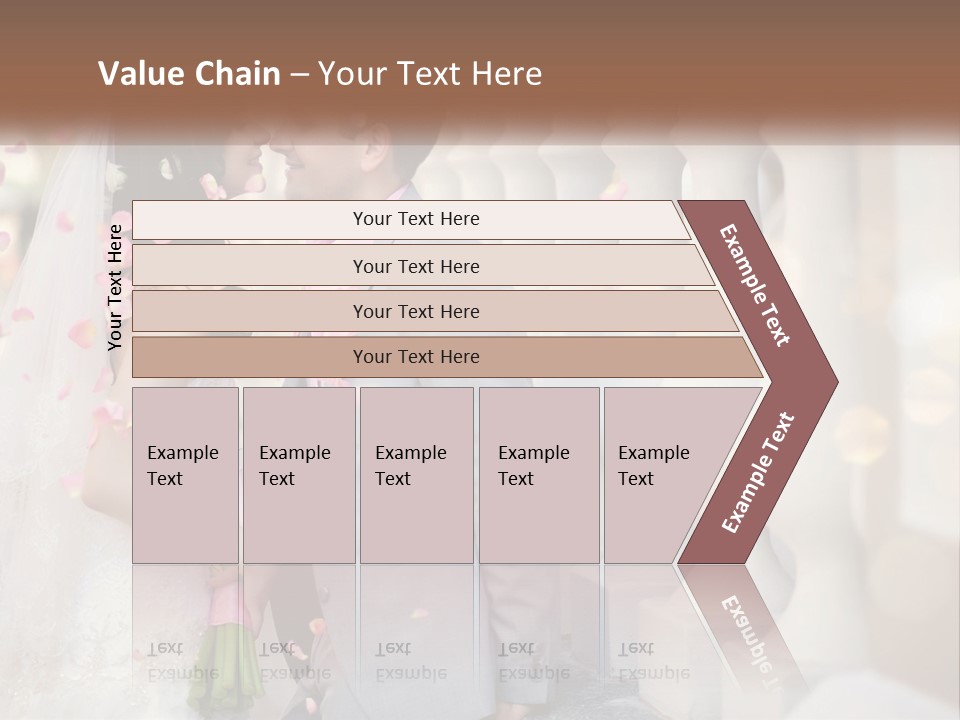Click the vertical 'Your Text Here' side label

point(115,287)
